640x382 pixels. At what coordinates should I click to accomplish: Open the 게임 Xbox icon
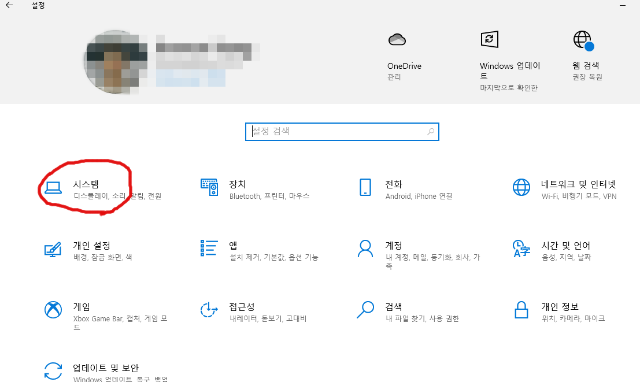point(53,310)
